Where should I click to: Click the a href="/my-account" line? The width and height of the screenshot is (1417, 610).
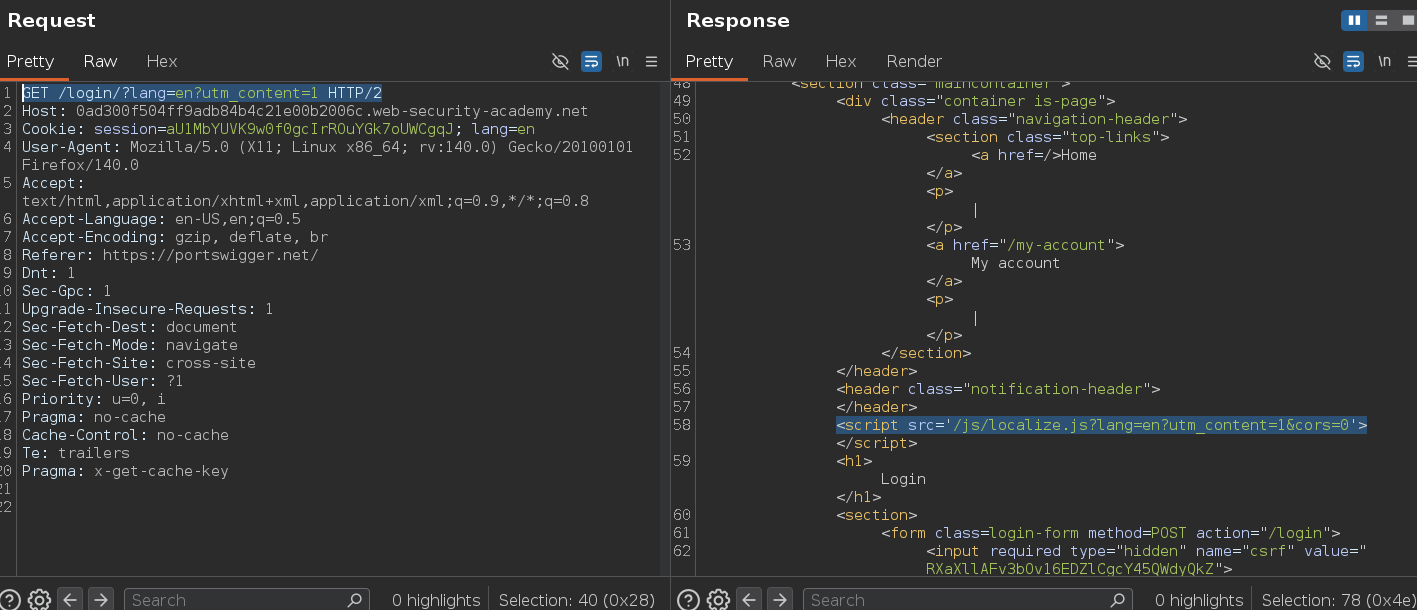coord(1025,245)
